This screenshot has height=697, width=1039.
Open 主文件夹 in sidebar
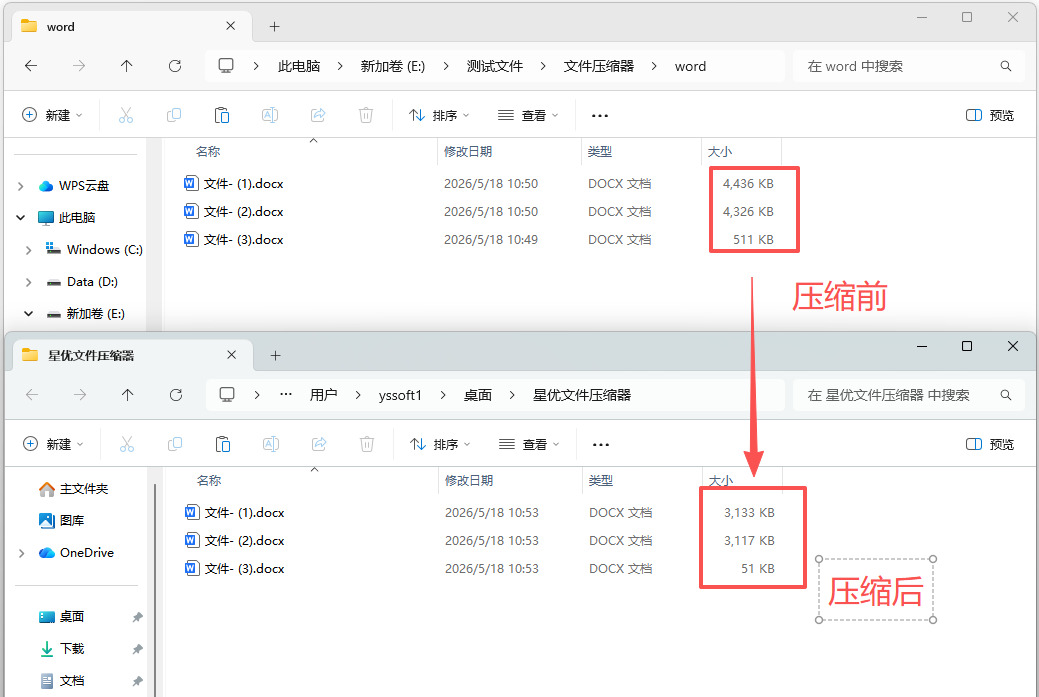(x=74, y=489)
